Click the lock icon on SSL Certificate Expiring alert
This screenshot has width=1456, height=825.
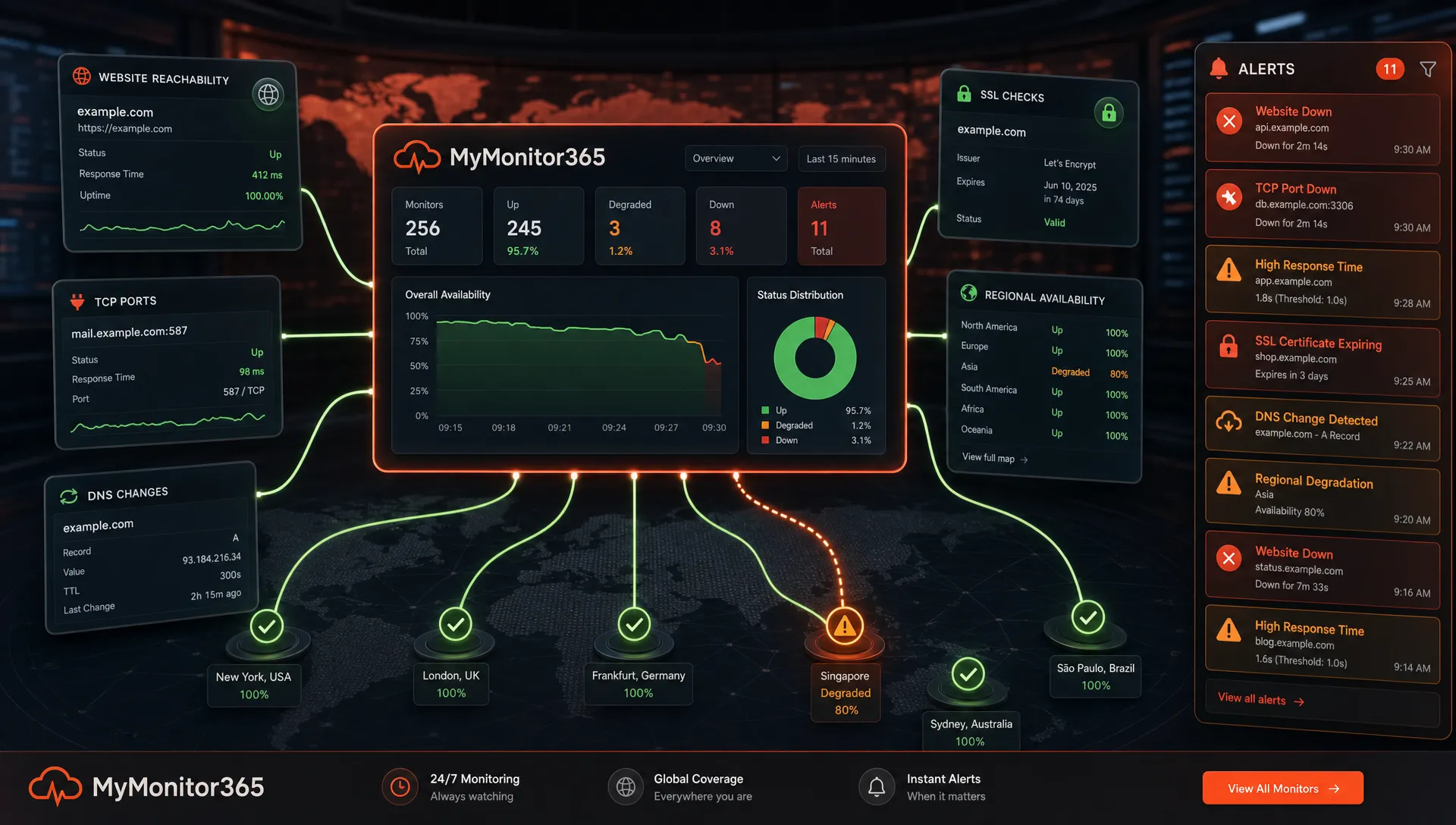[1228, 346]
